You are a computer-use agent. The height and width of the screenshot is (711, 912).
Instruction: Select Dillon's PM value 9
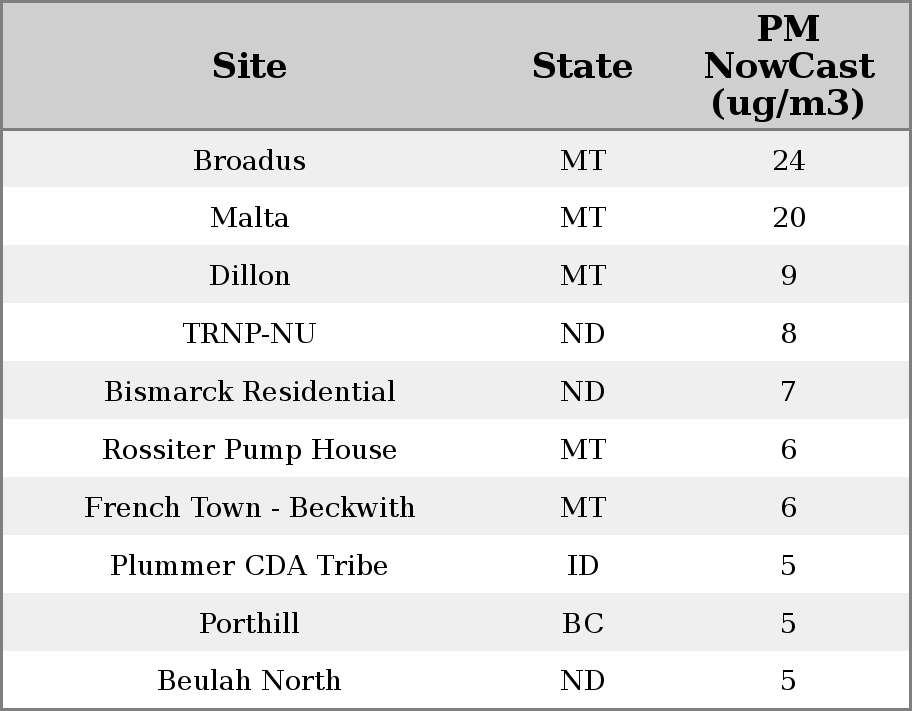pos(788,276)
